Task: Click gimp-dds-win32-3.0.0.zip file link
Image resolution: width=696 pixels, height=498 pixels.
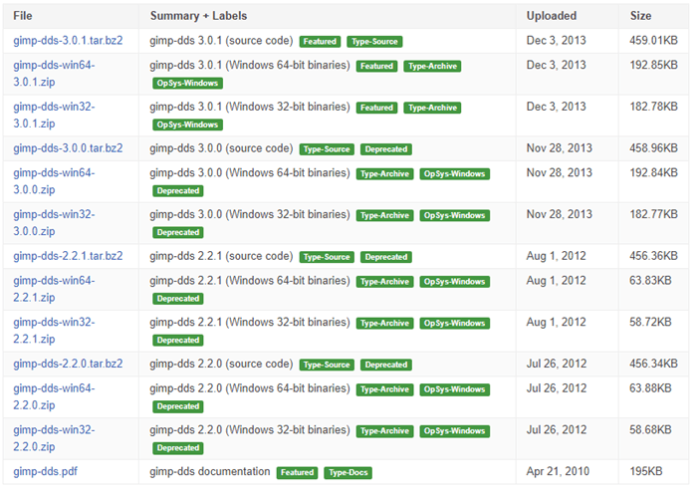Action: coord(54,222)
